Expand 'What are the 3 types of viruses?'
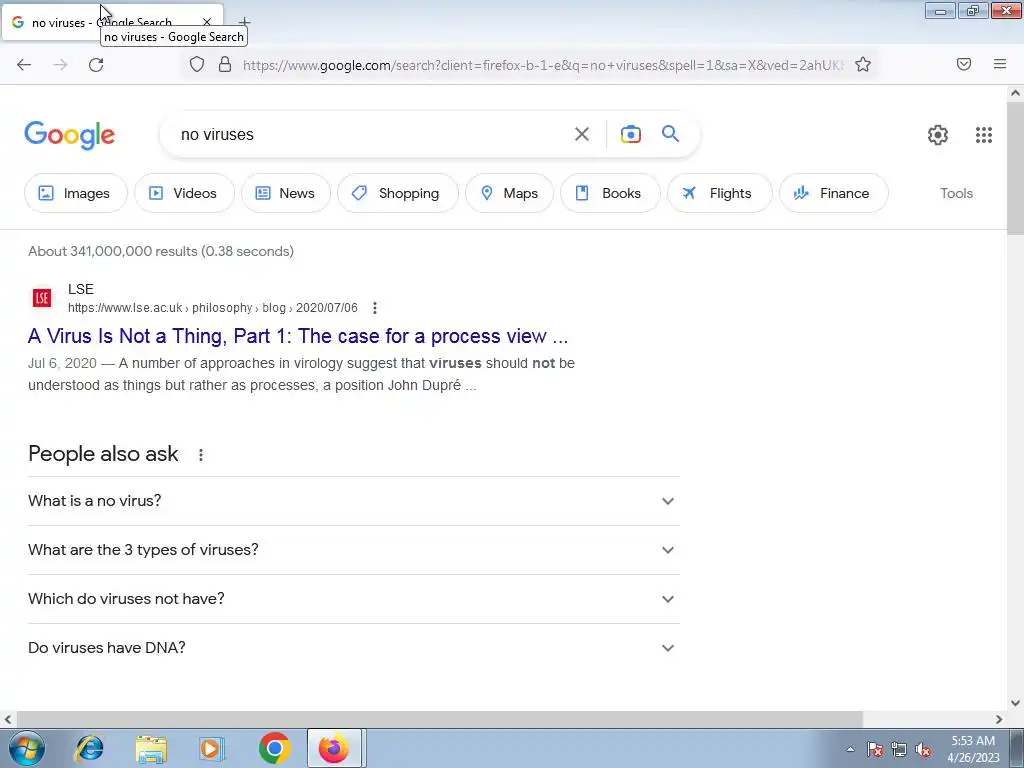The image size is (1024, 768). [x=353, y=550]
